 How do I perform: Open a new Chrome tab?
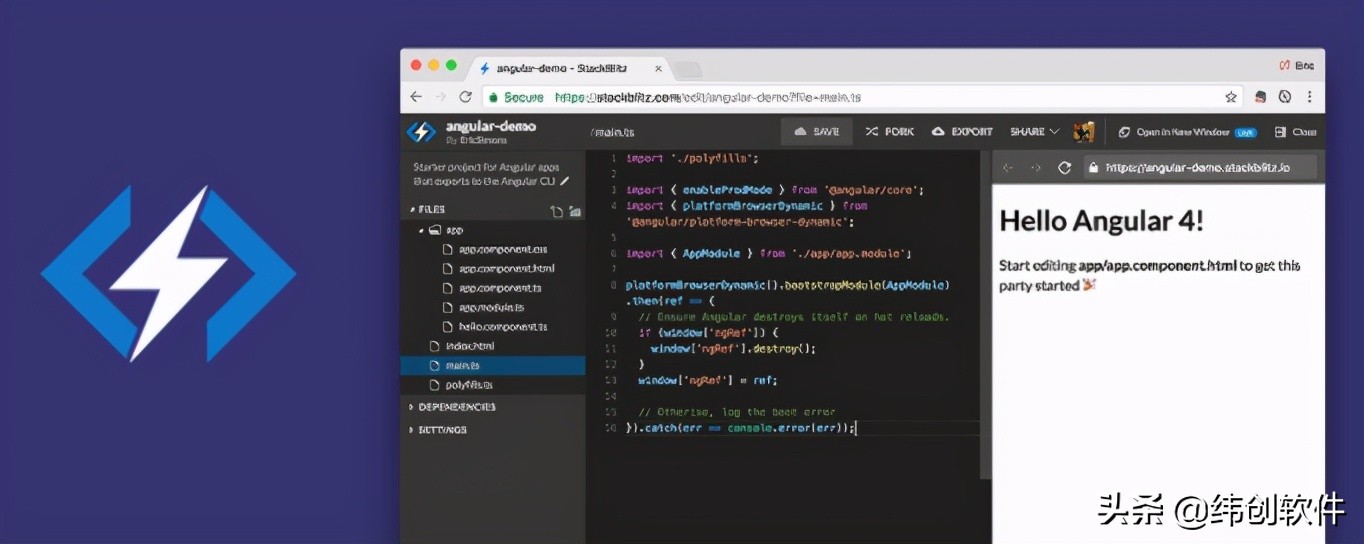click(687, 69)
